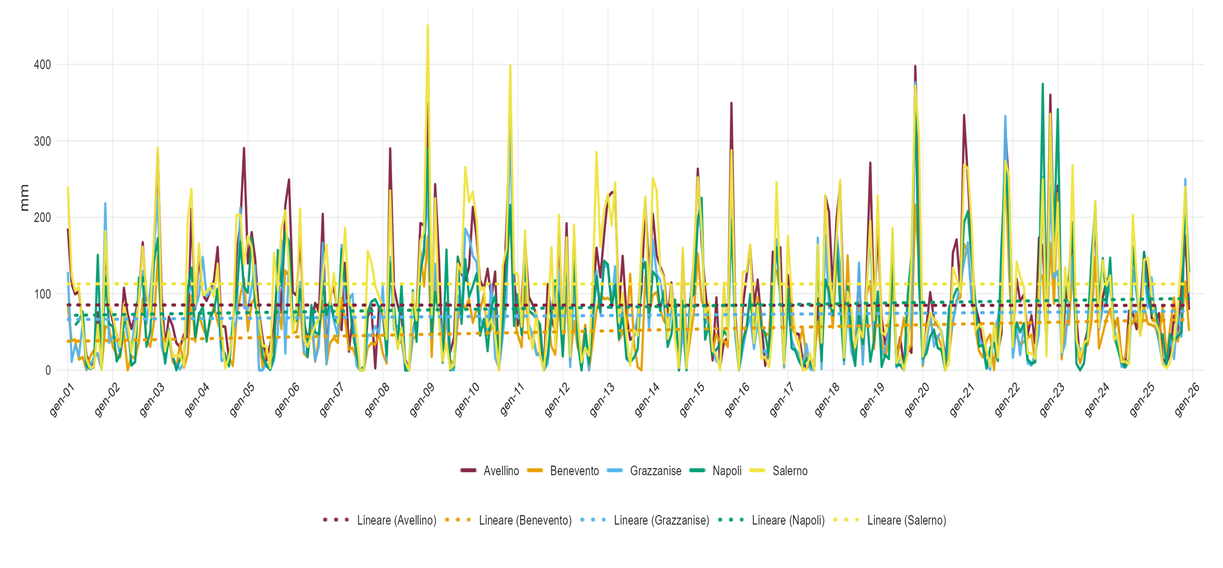Screen dimensions: 1223x568
Task: Toggle the Lineare (Avellino) trendline legend entry
Action: click(x=380, y=520)
